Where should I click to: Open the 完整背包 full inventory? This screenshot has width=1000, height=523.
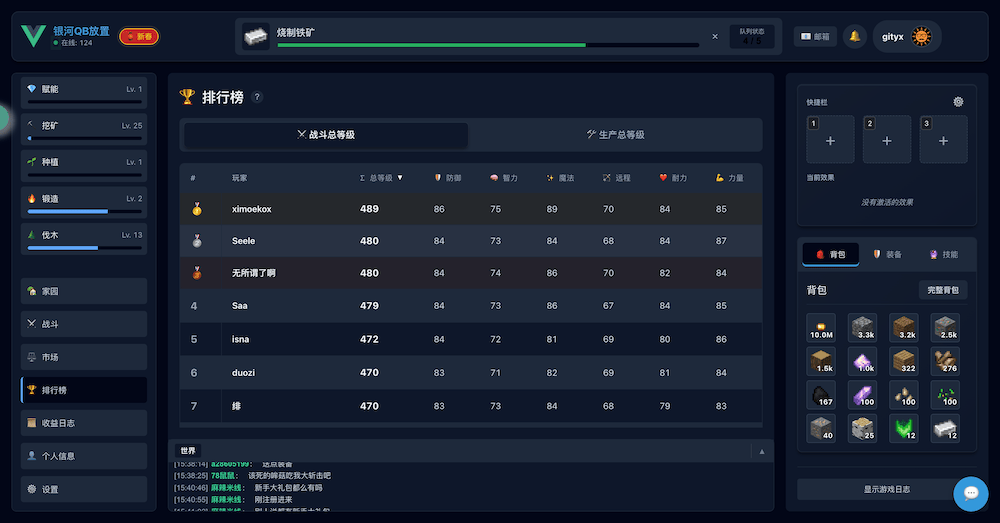coord(943,290)
